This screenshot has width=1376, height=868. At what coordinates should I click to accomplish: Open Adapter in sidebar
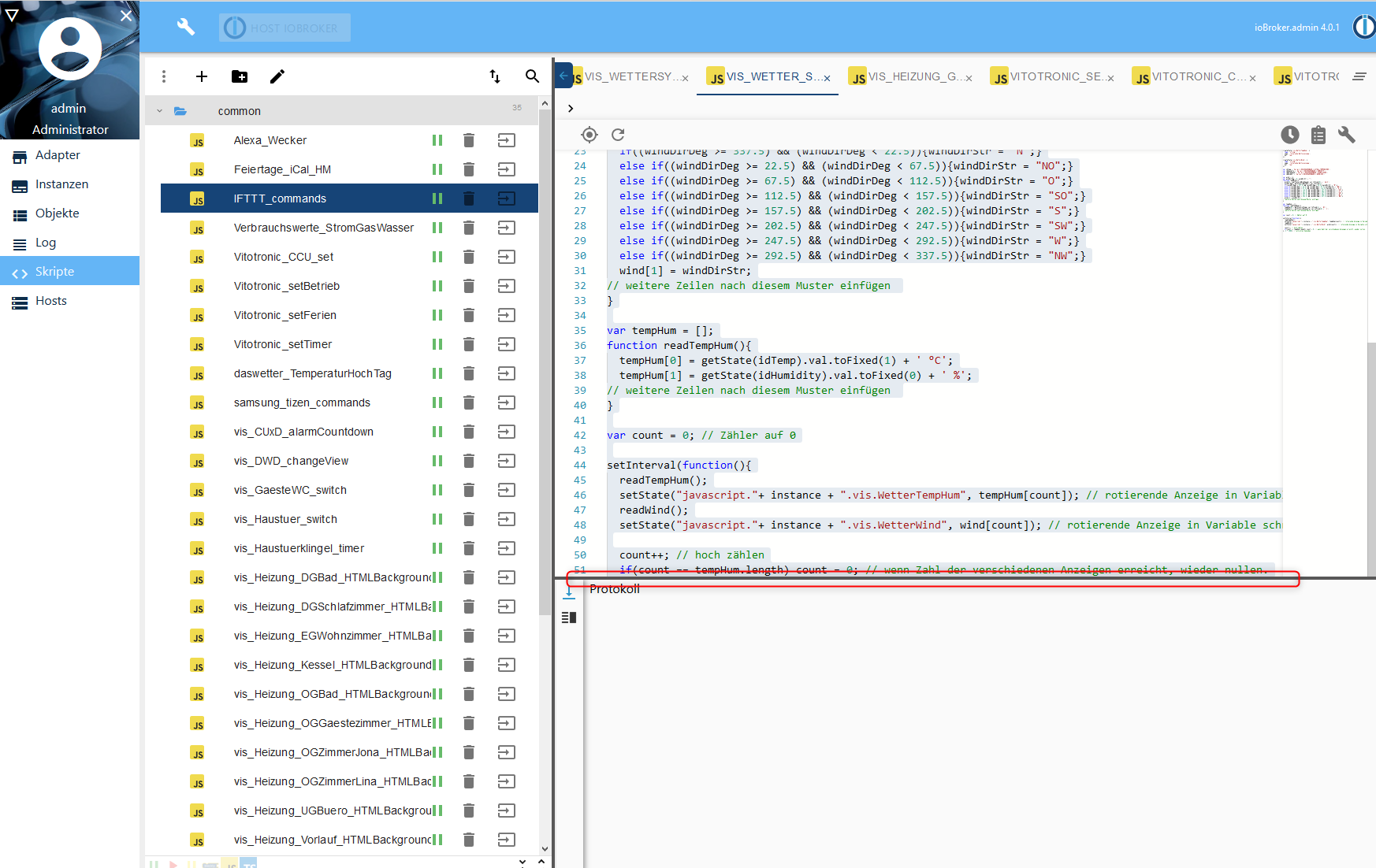pyautogui.click(x=69, y=155)
